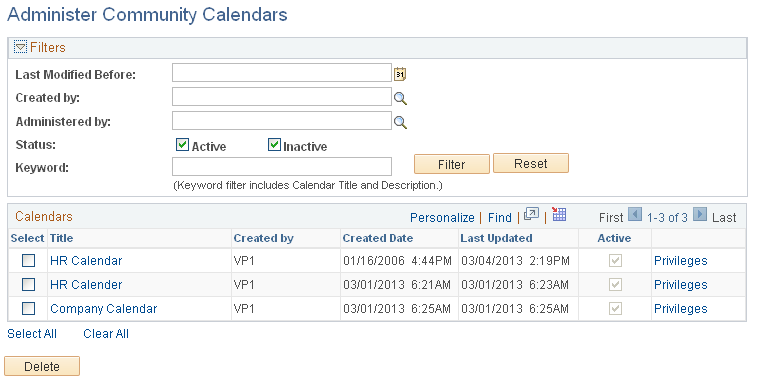765x387 pixels.
Task: Download Calendars grid to spreadsheet icon
Action: (559, 214)
